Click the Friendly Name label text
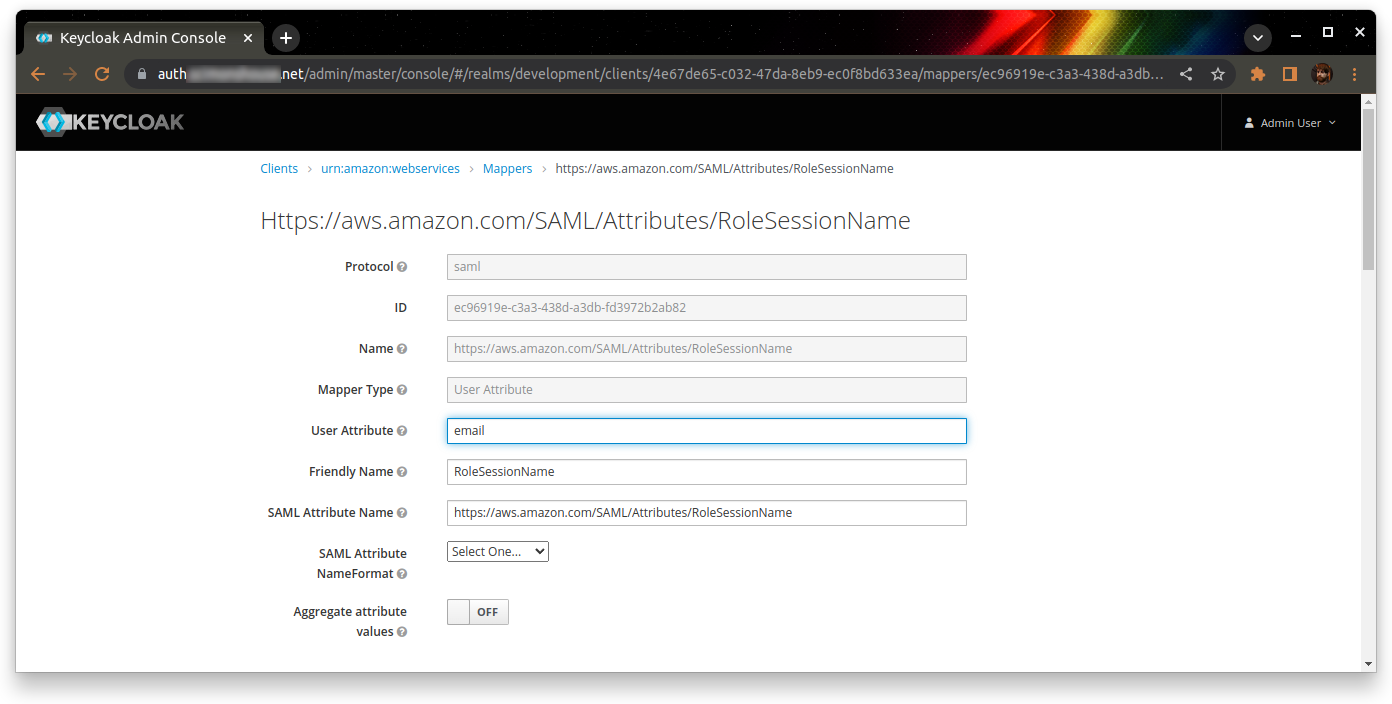 pyautogui.click(x=351, y=472)
